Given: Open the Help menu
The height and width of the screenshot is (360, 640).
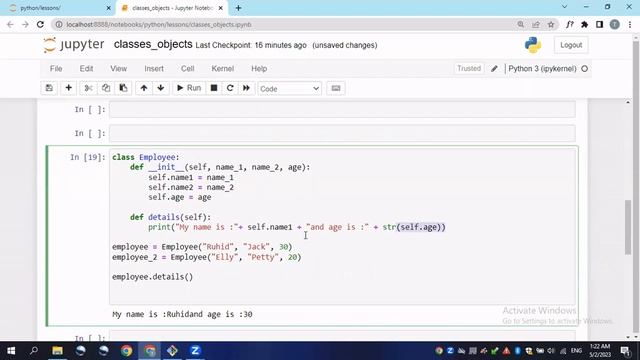Looking at the screenshot, I should click(x=259, y=69).
